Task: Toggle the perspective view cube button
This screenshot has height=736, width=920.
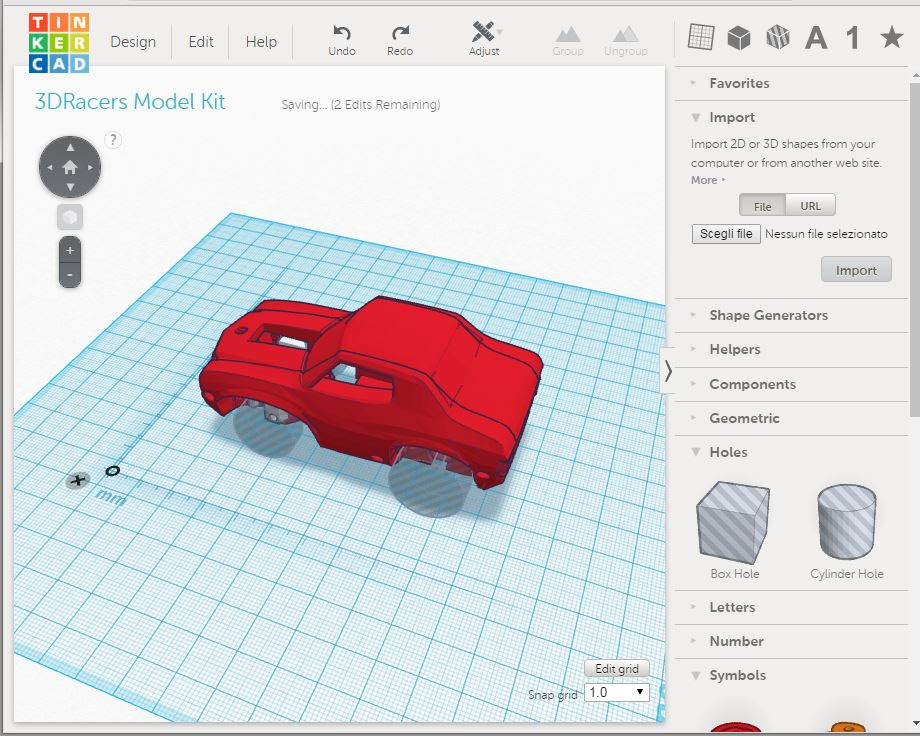Action: (70, 217)
